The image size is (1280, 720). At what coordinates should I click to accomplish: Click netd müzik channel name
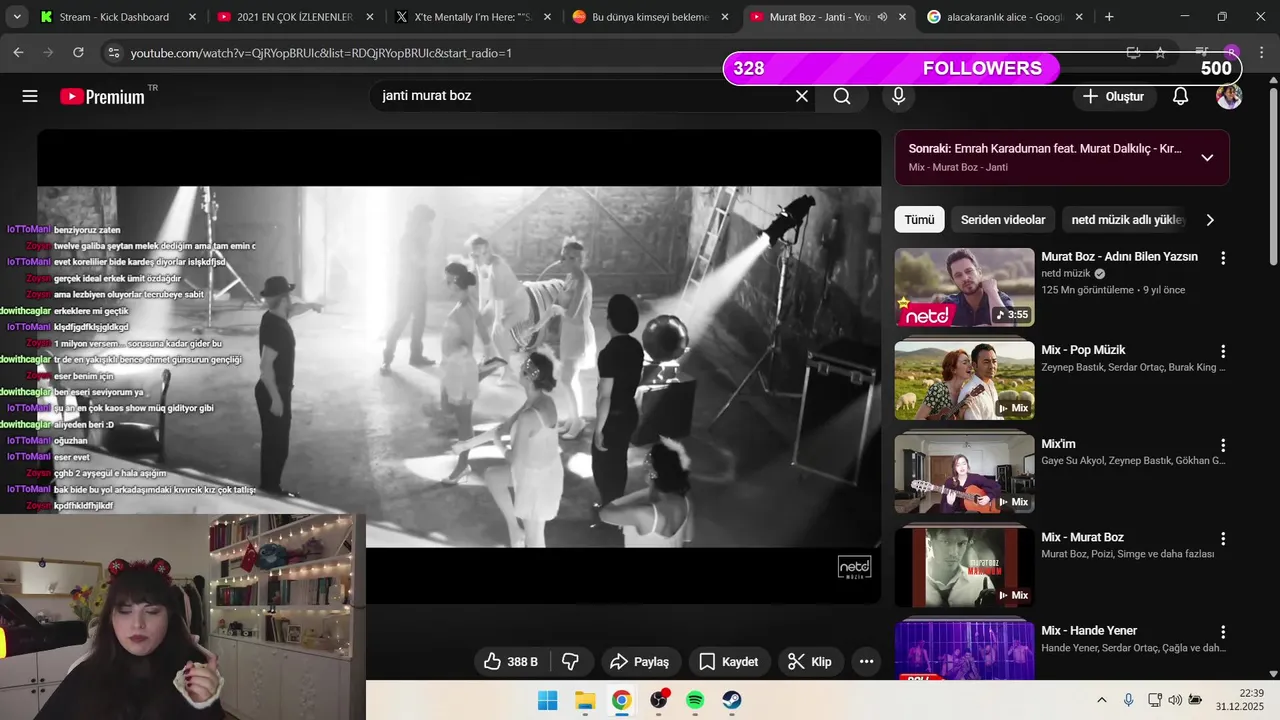(1066, 273)
